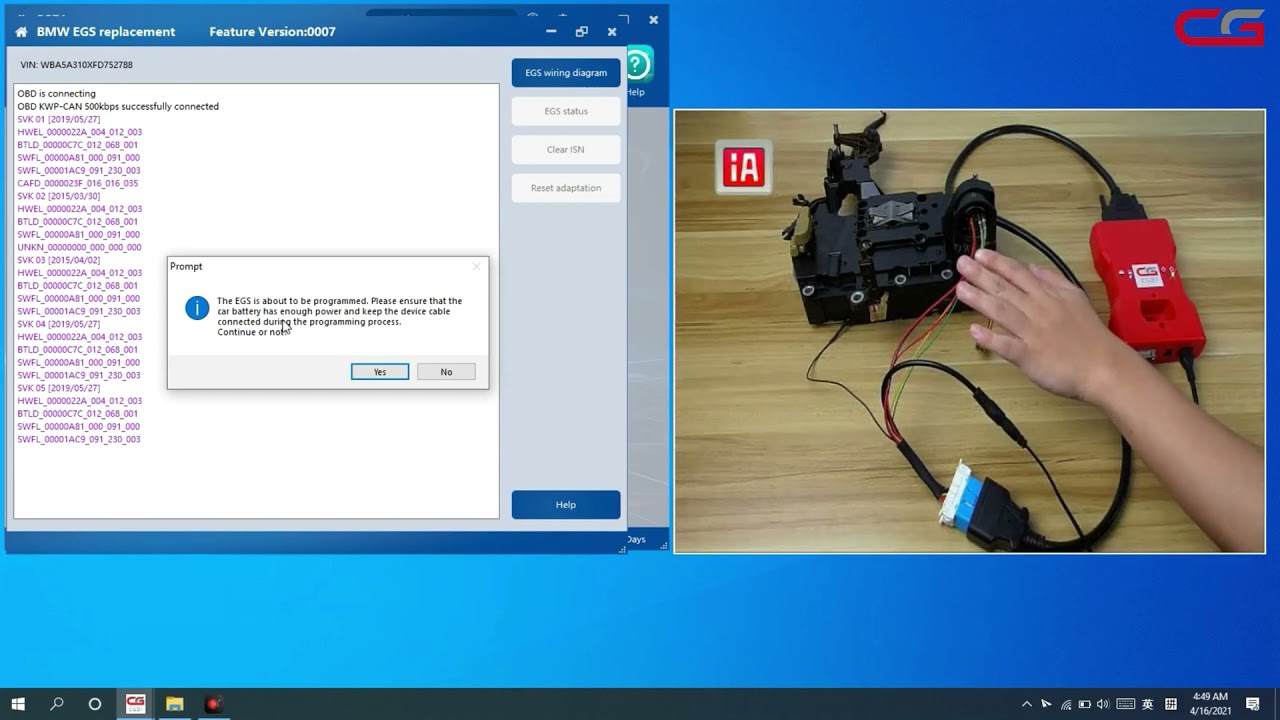Check the battery status tray icon
The image size is (1280, 720).
(x=1085, y=704)
